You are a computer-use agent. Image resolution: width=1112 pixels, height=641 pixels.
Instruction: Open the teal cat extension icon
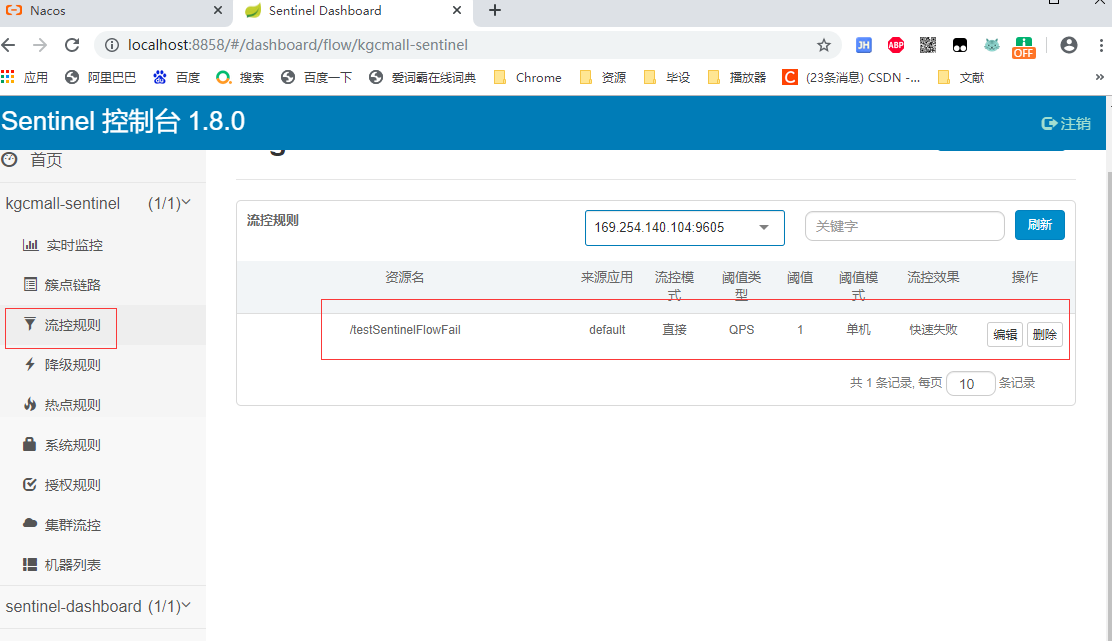[991, 45]
